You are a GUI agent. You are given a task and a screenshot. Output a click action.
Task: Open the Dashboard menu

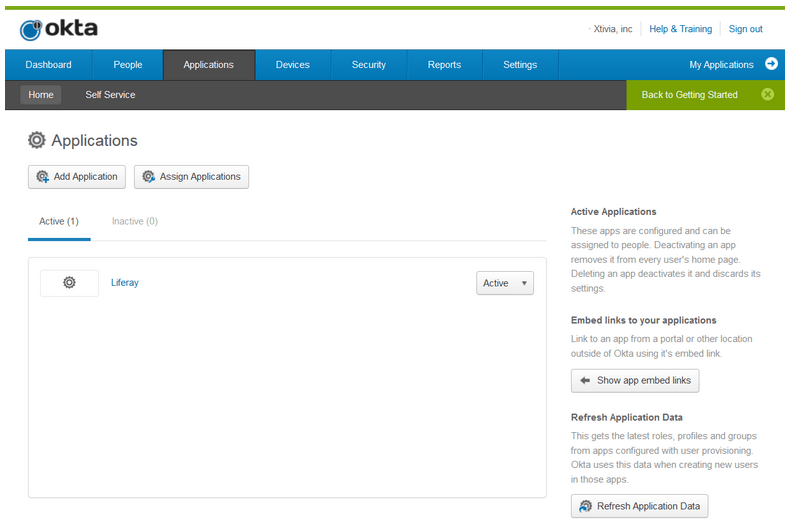48,65
